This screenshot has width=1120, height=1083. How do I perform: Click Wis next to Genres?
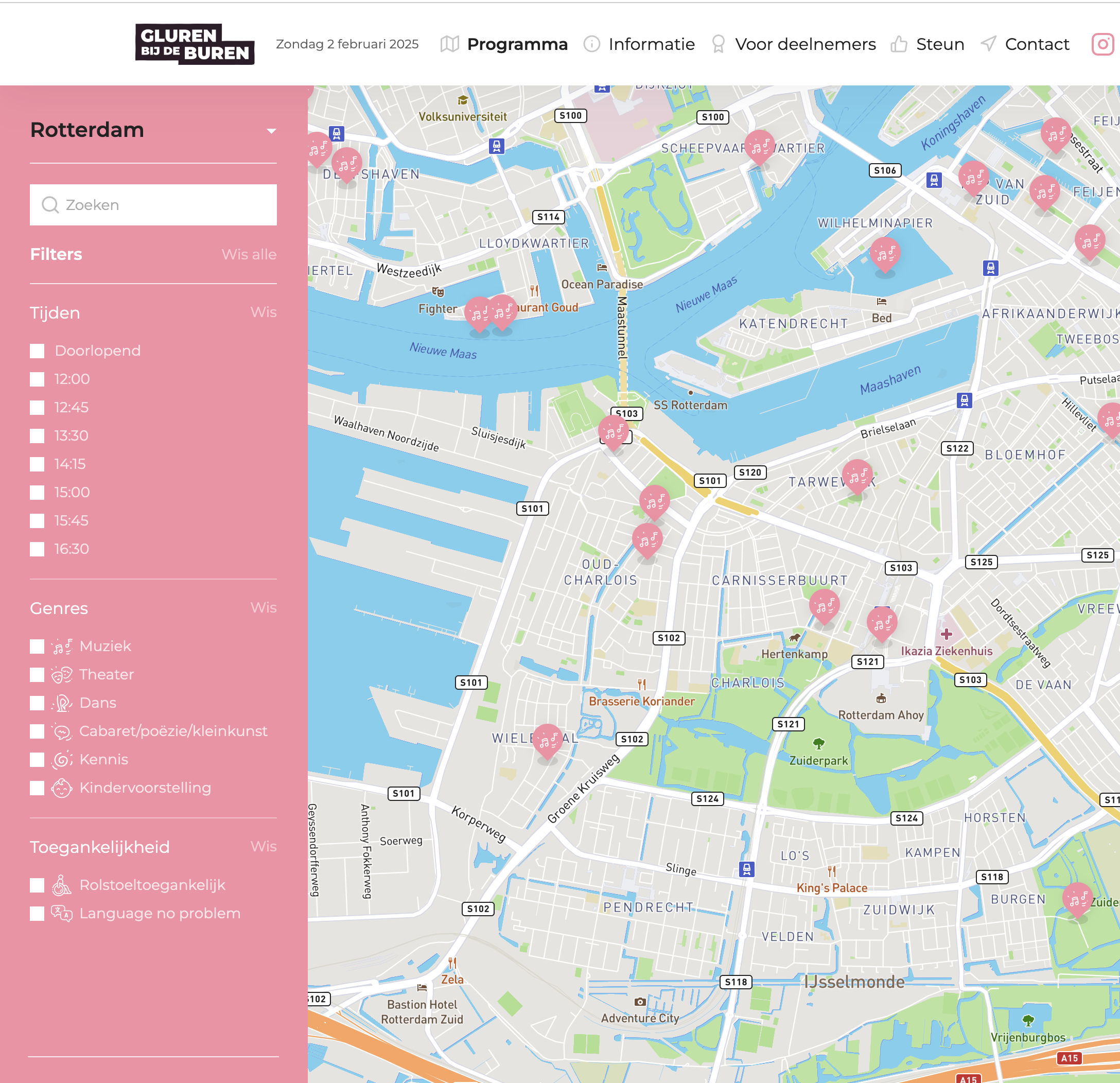263,607
